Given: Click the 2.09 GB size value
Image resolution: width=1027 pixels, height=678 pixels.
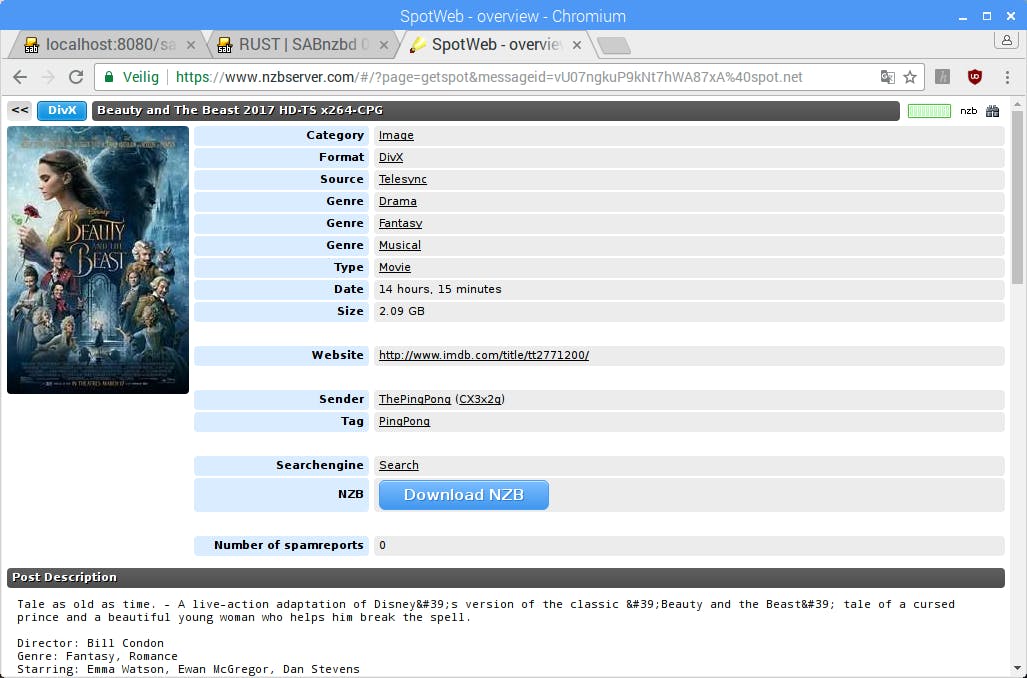Looking at the screenshot, I should pos(401,311).
